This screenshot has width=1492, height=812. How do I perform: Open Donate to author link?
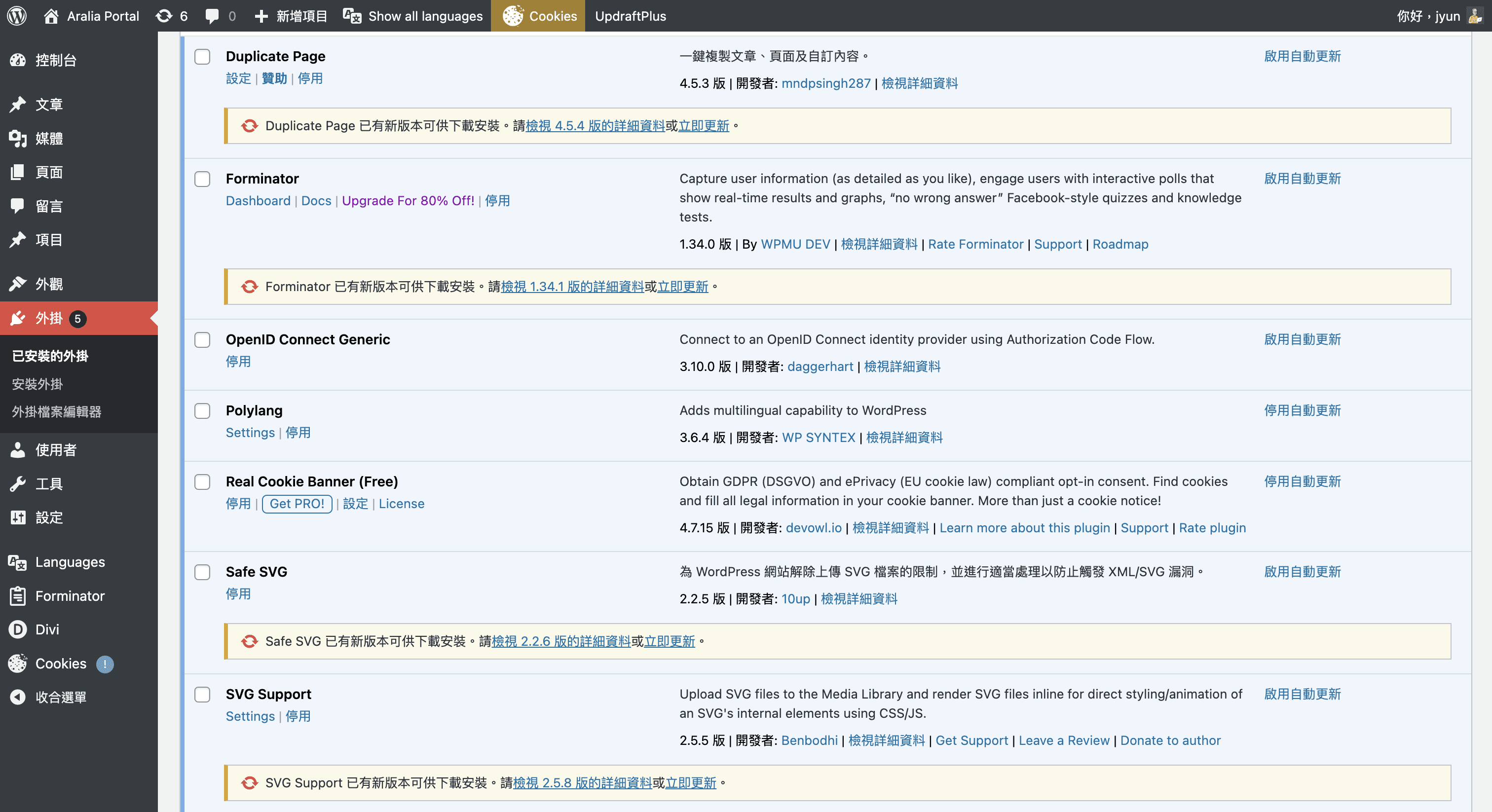[x=1170, y=740]
